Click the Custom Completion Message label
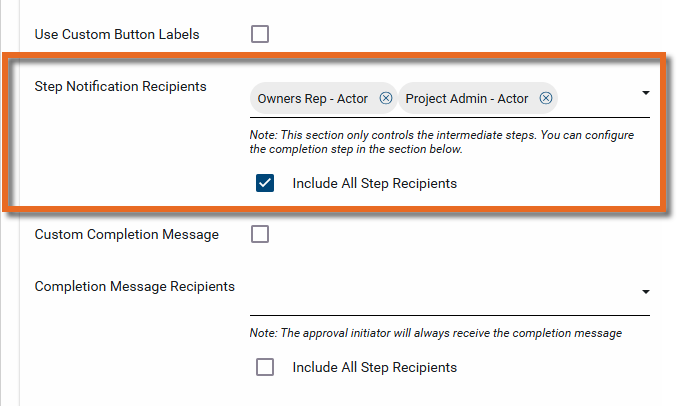 point(126,234)
